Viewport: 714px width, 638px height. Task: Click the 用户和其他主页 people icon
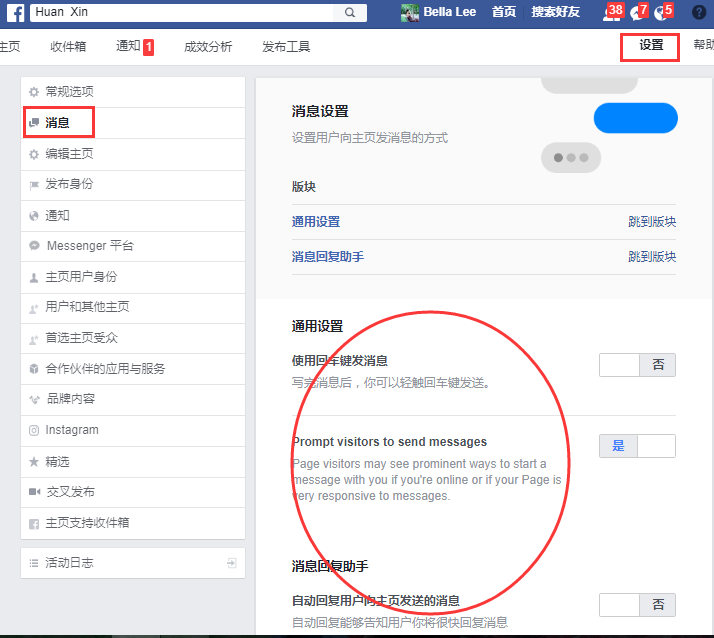(34, 309)
